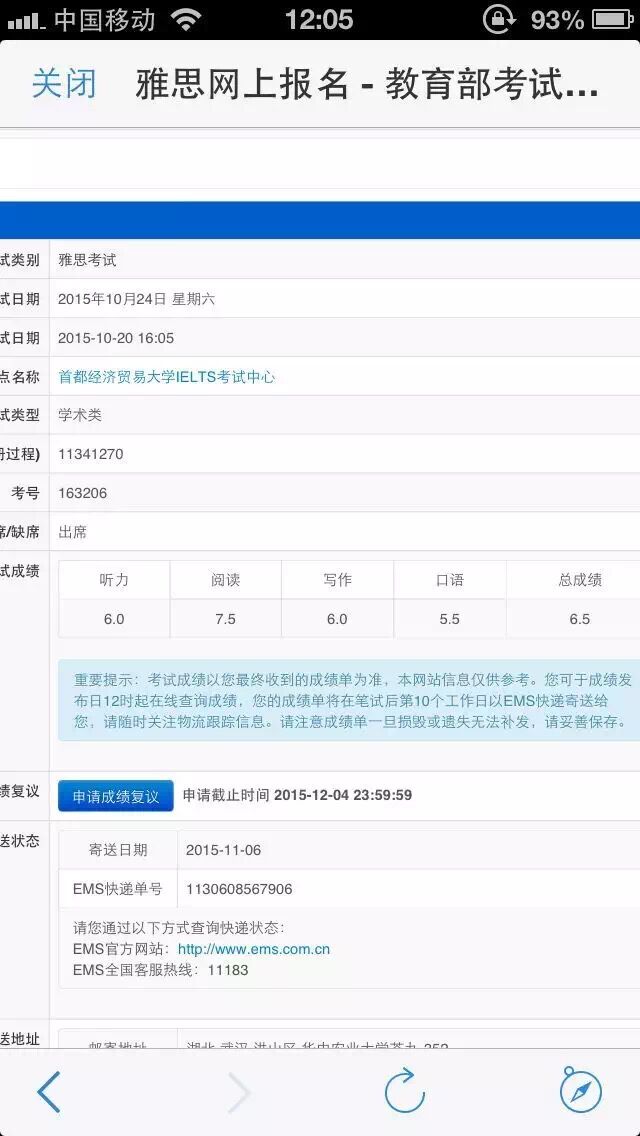Tap the 寄送日期 label cell
This screenshot has width=640, height=1136.
tap(118, 850)
